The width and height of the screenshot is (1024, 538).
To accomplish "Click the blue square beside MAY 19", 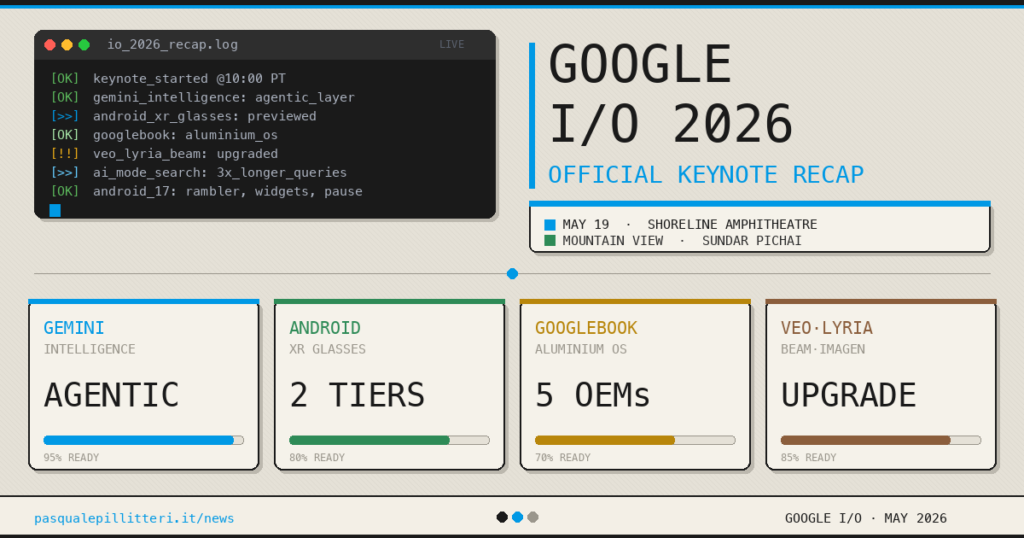I will 550,225.
